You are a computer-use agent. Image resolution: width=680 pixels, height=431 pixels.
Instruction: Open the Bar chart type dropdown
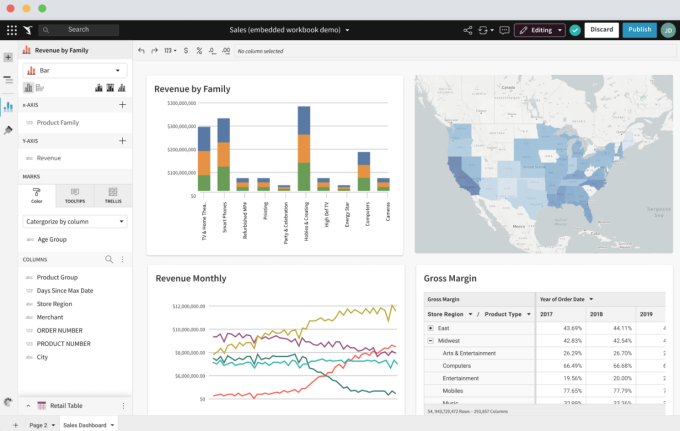(x=75, y=71)
